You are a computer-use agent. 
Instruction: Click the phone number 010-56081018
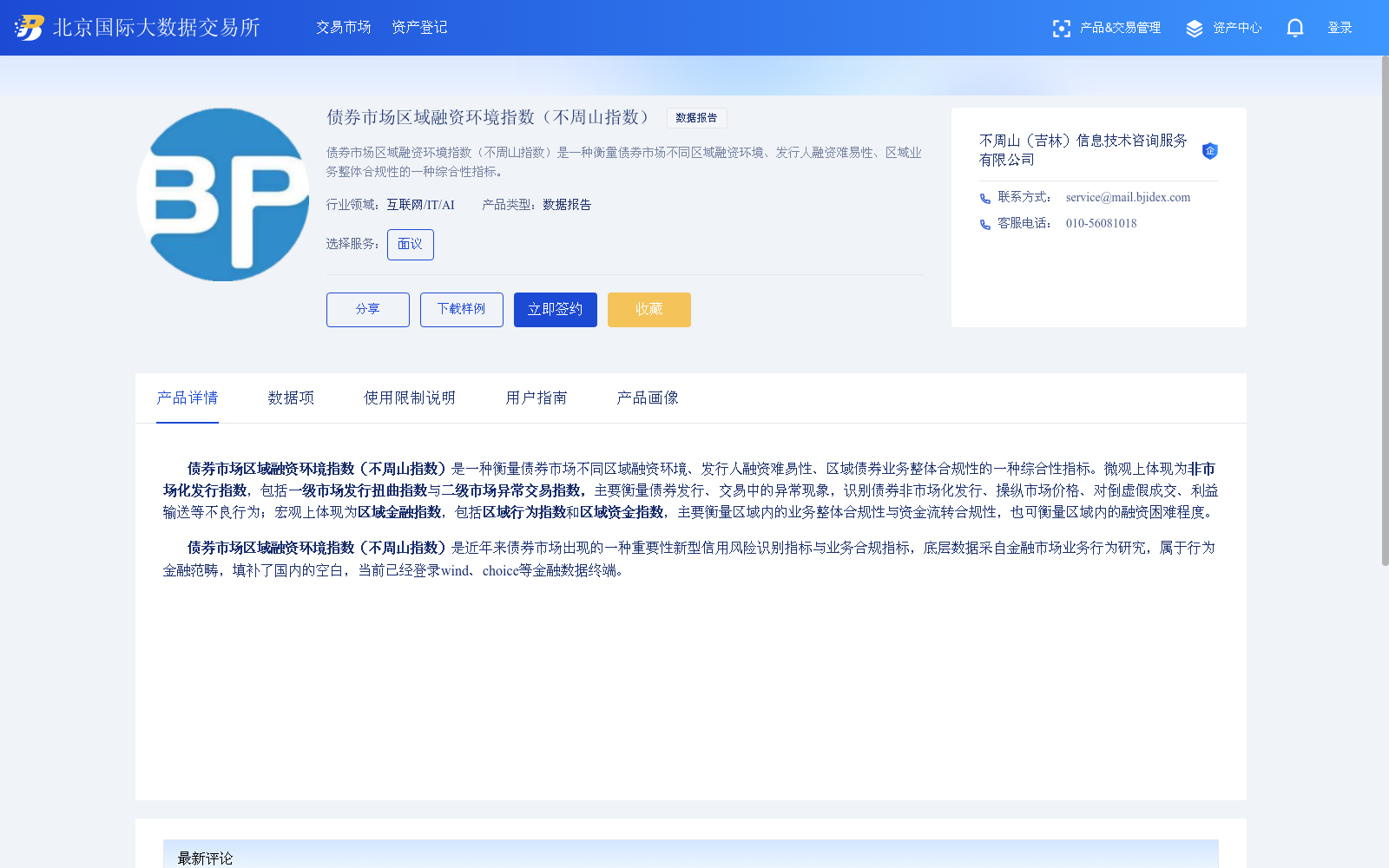[1101, 224]
